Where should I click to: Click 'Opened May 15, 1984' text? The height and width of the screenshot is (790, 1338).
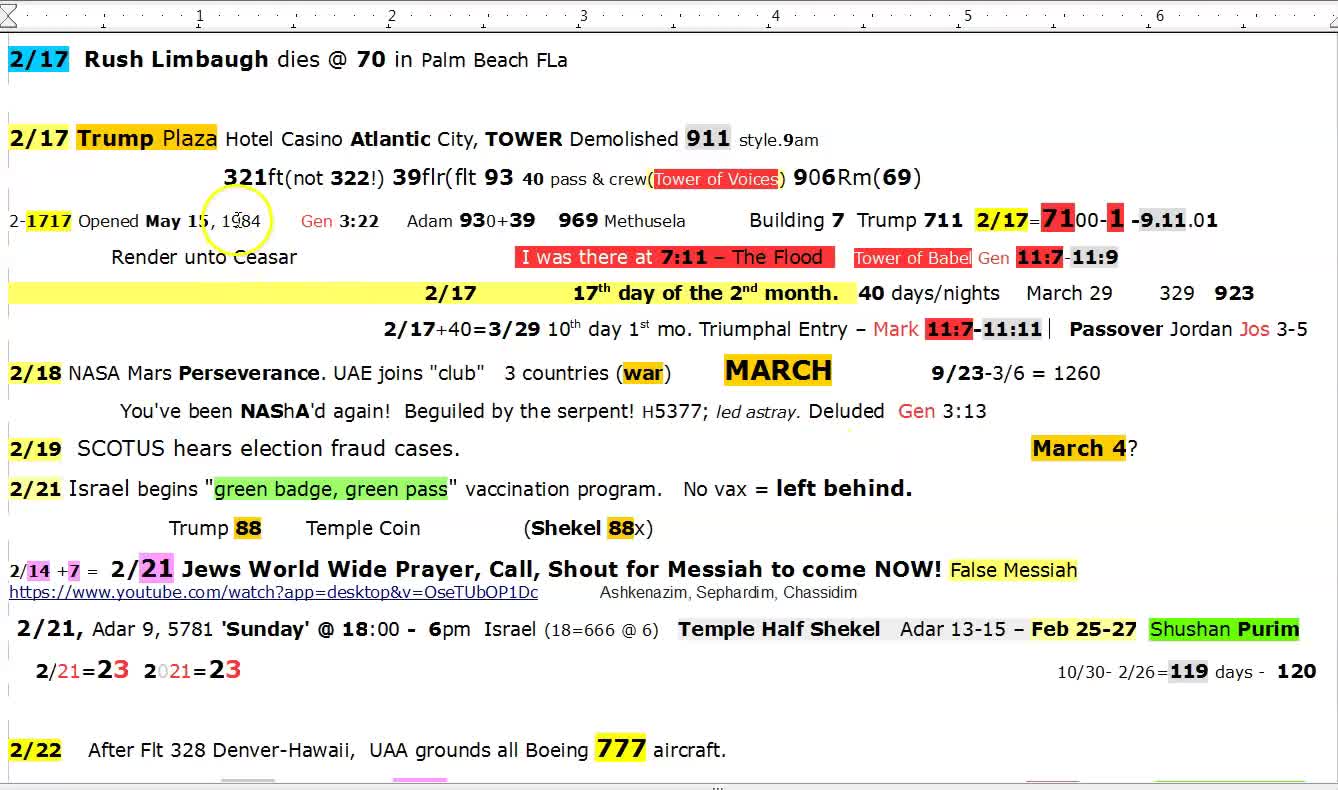(x=169, y=221)
